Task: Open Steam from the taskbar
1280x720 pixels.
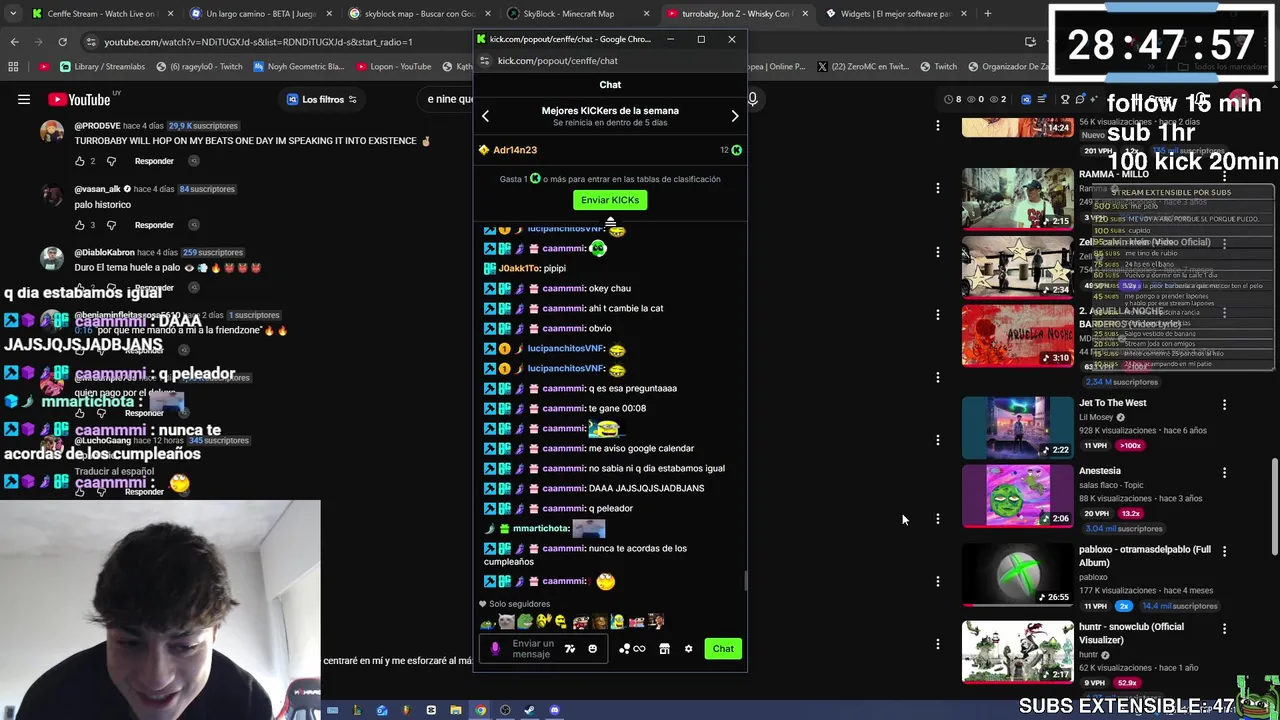Action: pyautogui.click(x=529, y=710)
